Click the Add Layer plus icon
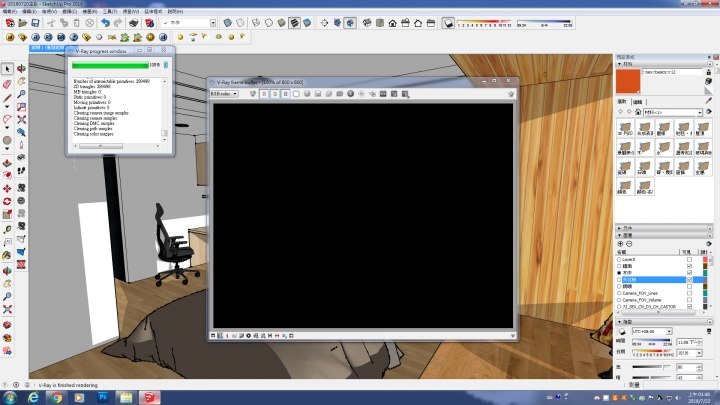 620,244
